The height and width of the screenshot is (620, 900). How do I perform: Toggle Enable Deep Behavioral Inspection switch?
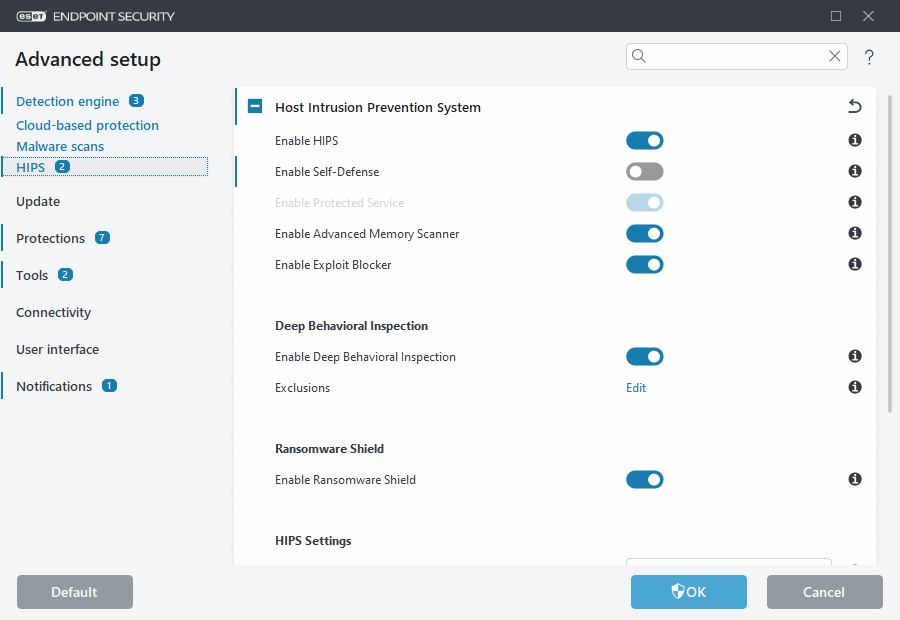click(x=645, y=356)
